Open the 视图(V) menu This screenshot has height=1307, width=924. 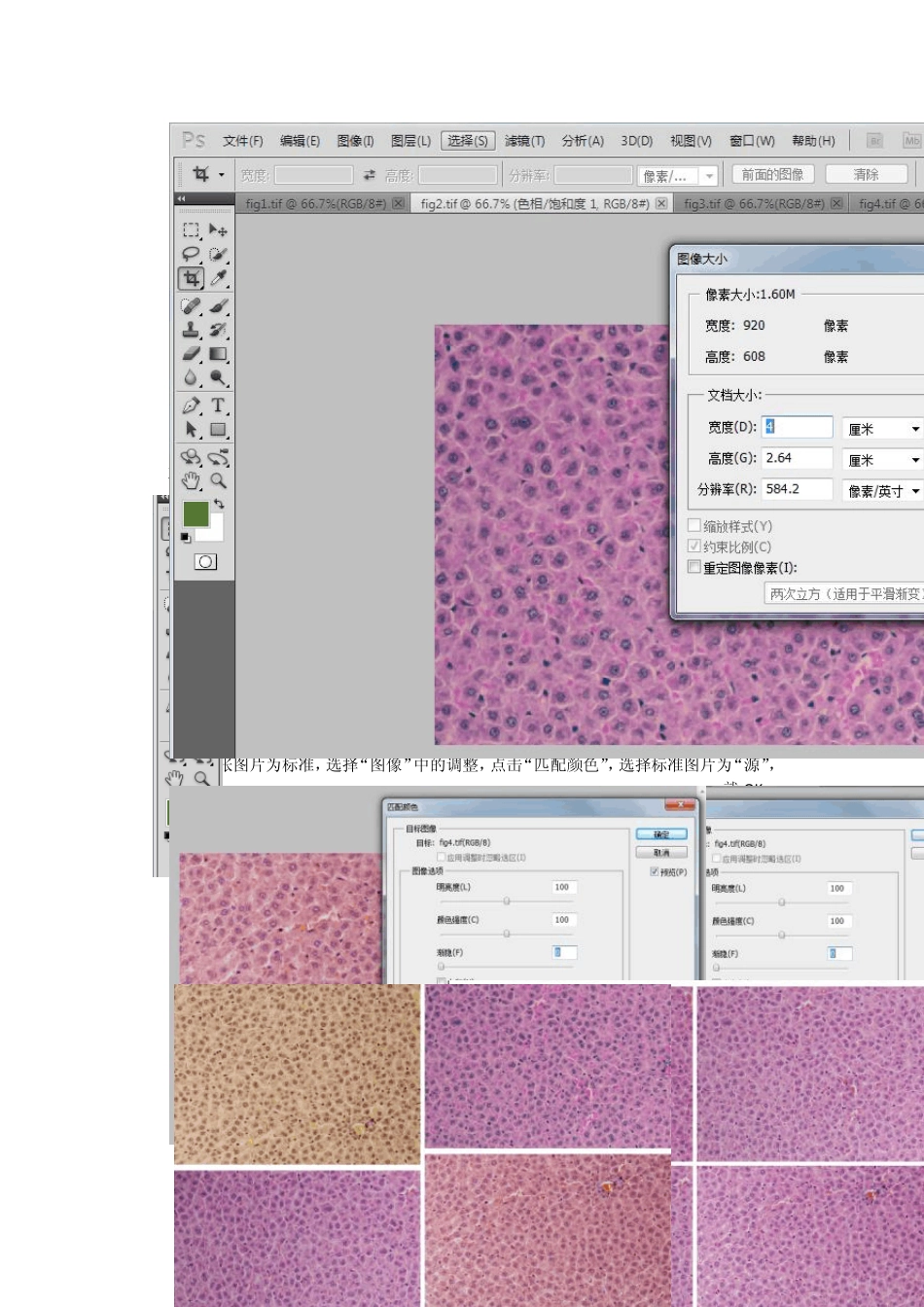(x=691, y=141)
